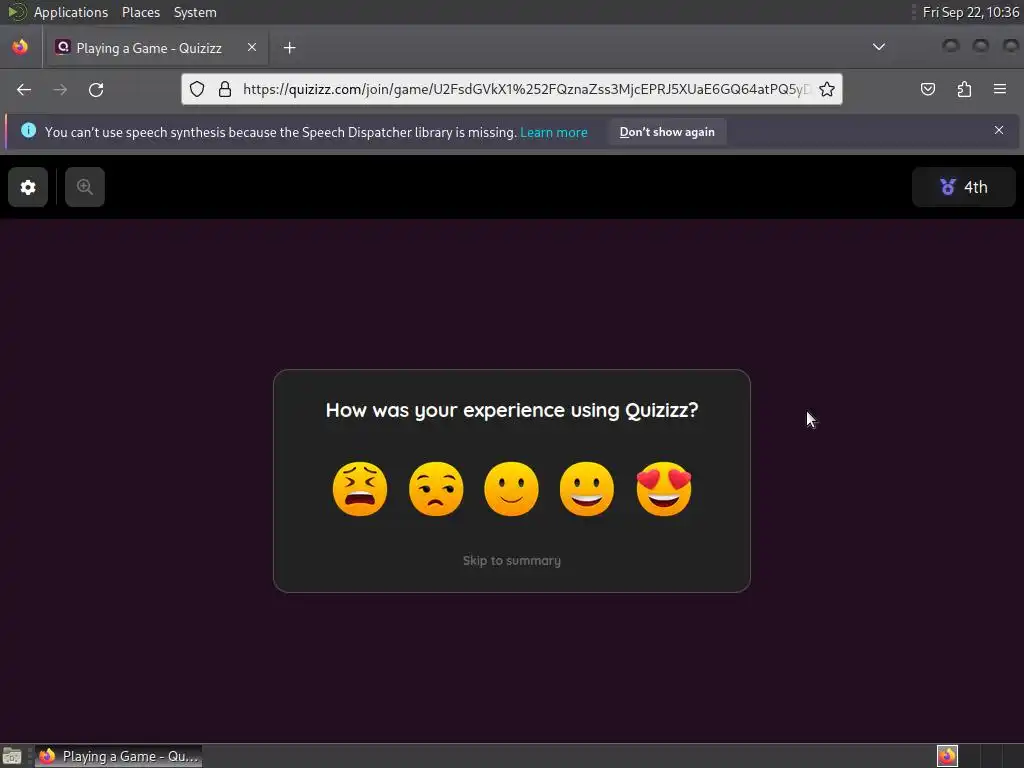Select the grinning face emoji rating

pos(587,489)
